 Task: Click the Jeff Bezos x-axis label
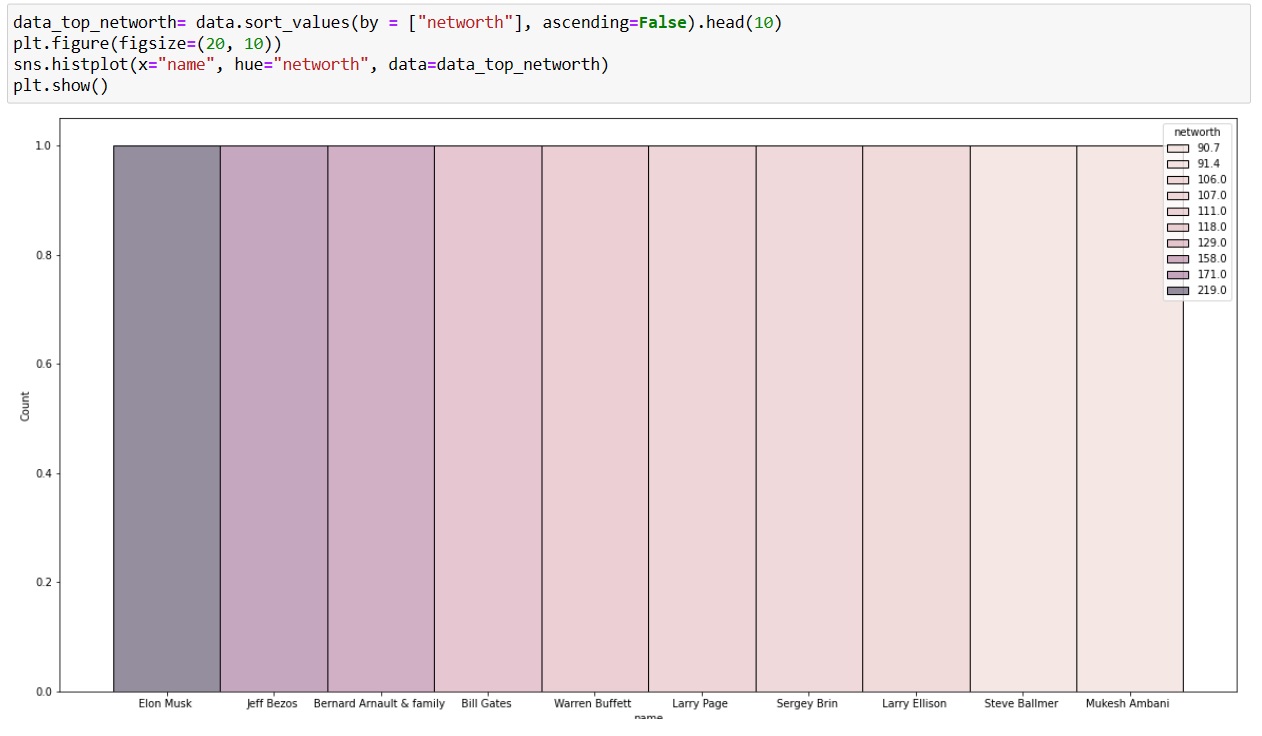[272, 704]
